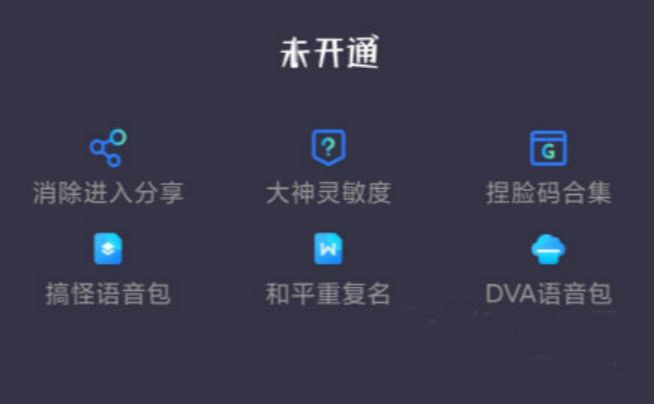Choose 搞怪语音包 text label
Screen dimensions: 654x404
coord(108,294)
